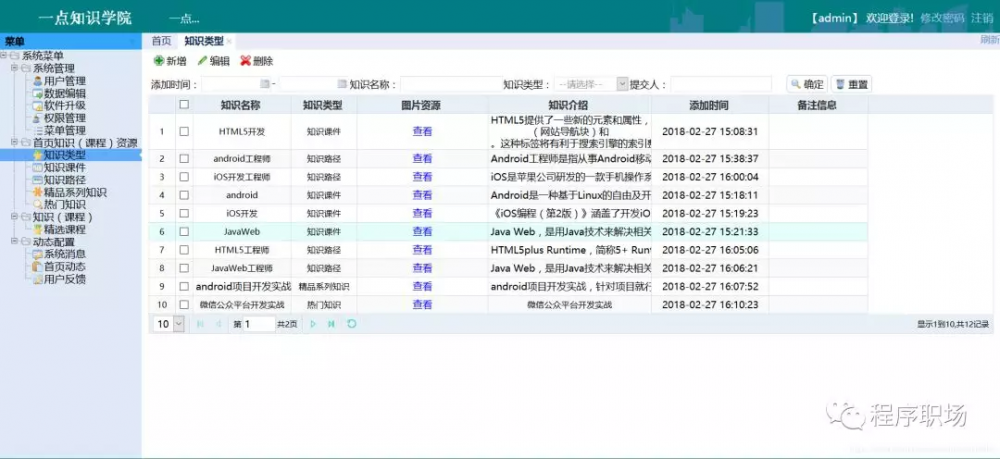Click 修改密码 link in header
Viewport: 1000px width, 459px height.
[942, 18]
